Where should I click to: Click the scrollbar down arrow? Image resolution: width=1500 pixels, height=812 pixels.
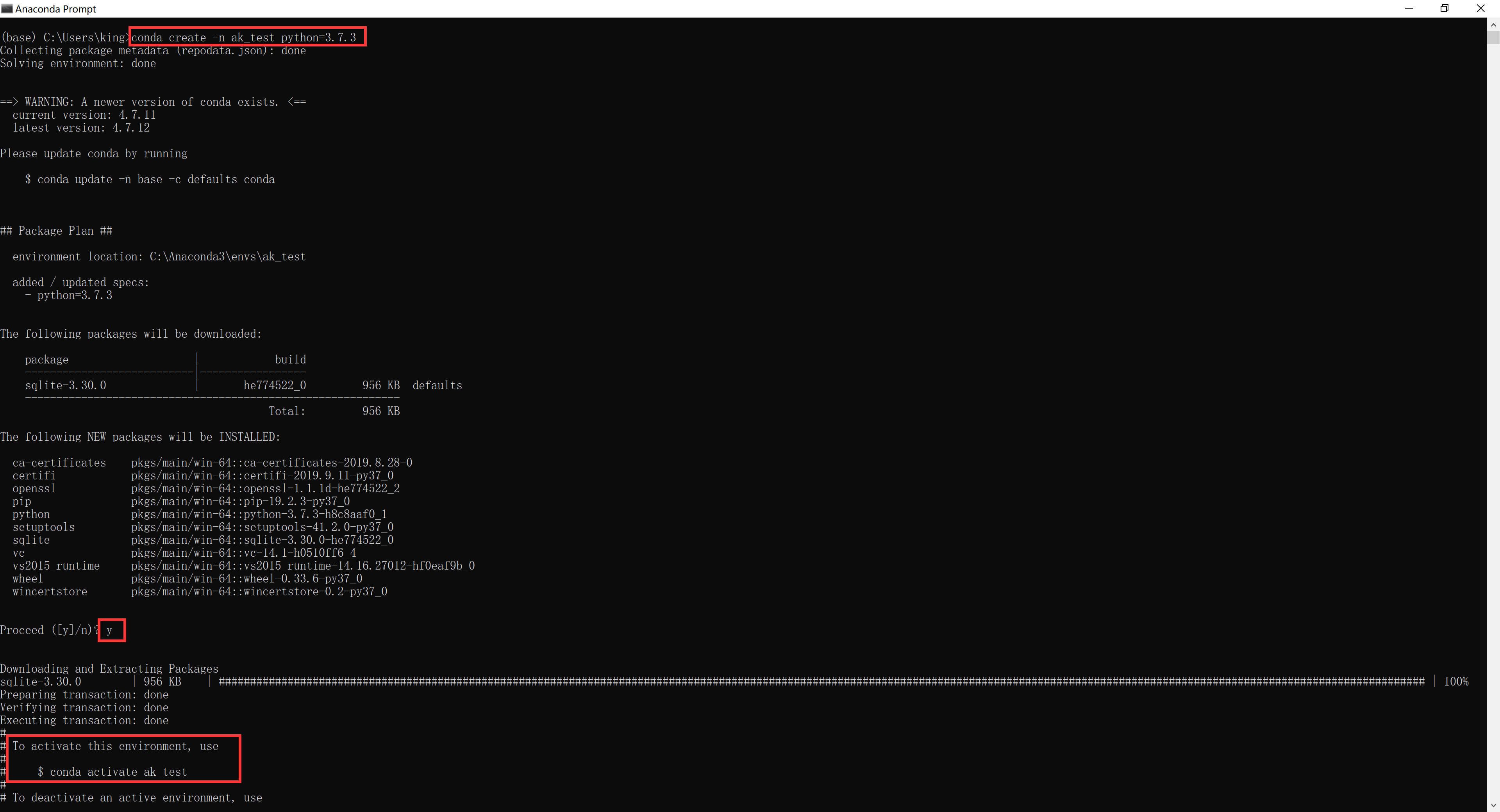(1493, 806)
